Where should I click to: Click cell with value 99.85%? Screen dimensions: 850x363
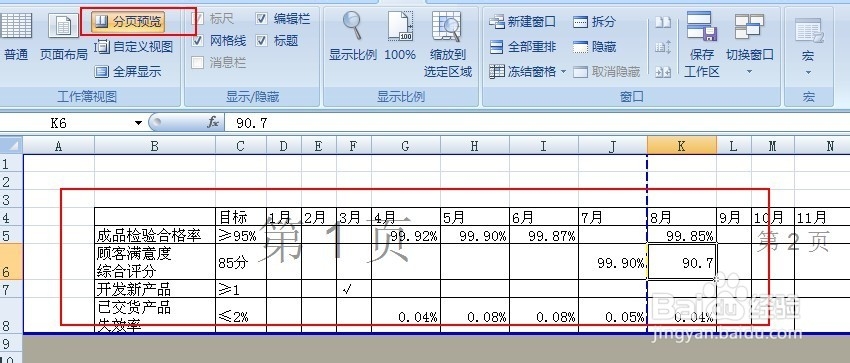682,235
